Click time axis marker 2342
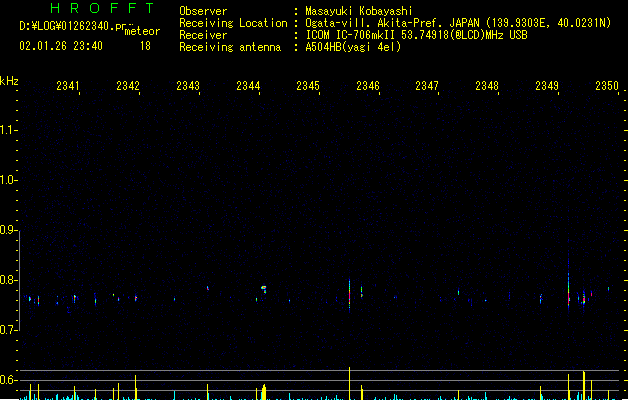629x400 pixels. point(128,86)
